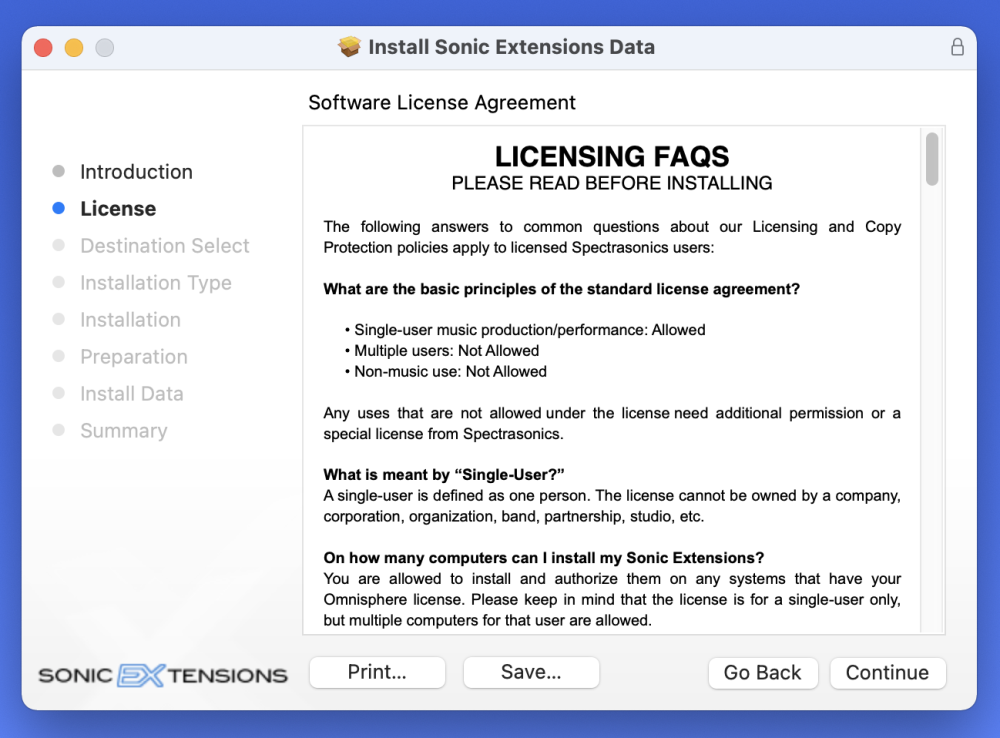The height and width of the screenshot is (738, 1000).
Task: Select the Introduction step in sidebar
Action: 136,172
